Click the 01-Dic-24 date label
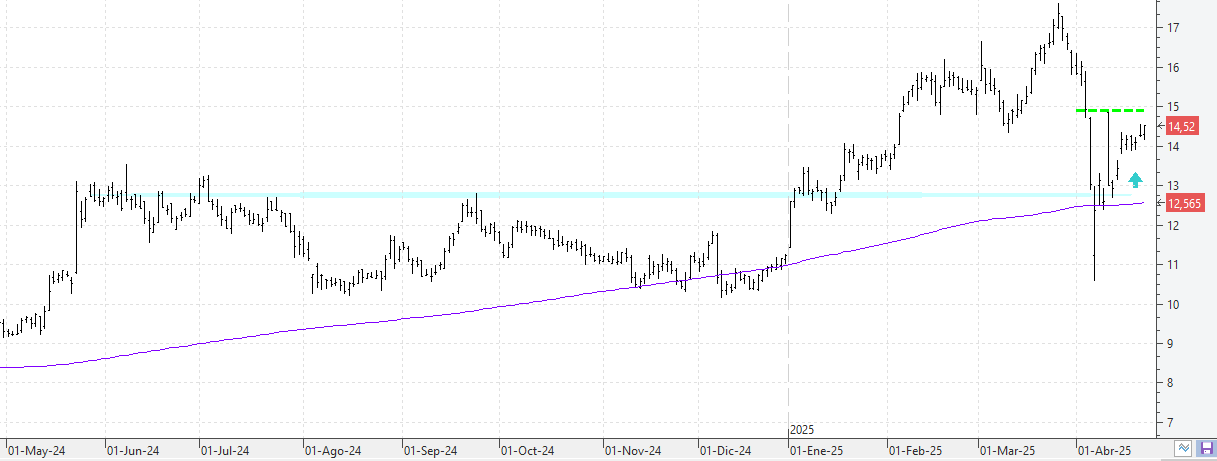This screenshot has height=461, width=1217. (x=725, y=451)
